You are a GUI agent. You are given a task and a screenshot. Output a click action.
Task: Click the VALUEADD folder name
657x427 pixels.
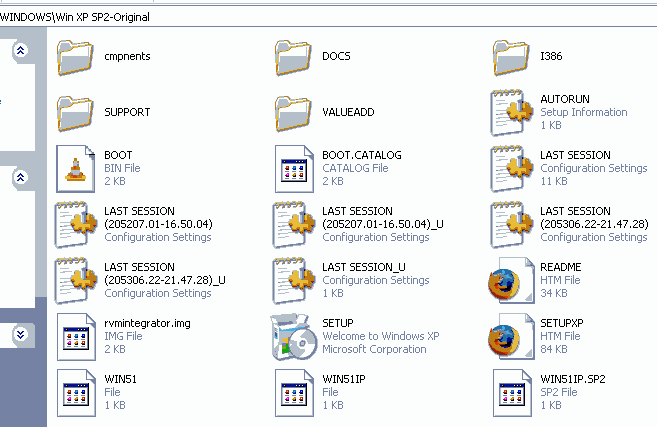(348, 112)
